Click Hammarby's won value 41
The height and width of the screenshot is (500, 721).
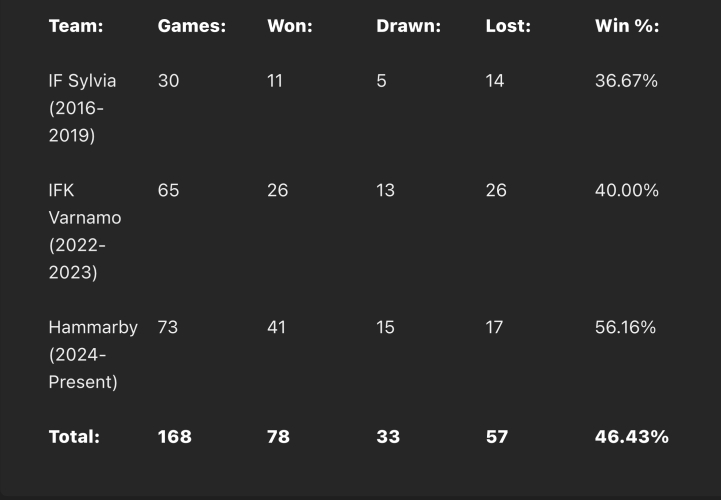point(277,327)
